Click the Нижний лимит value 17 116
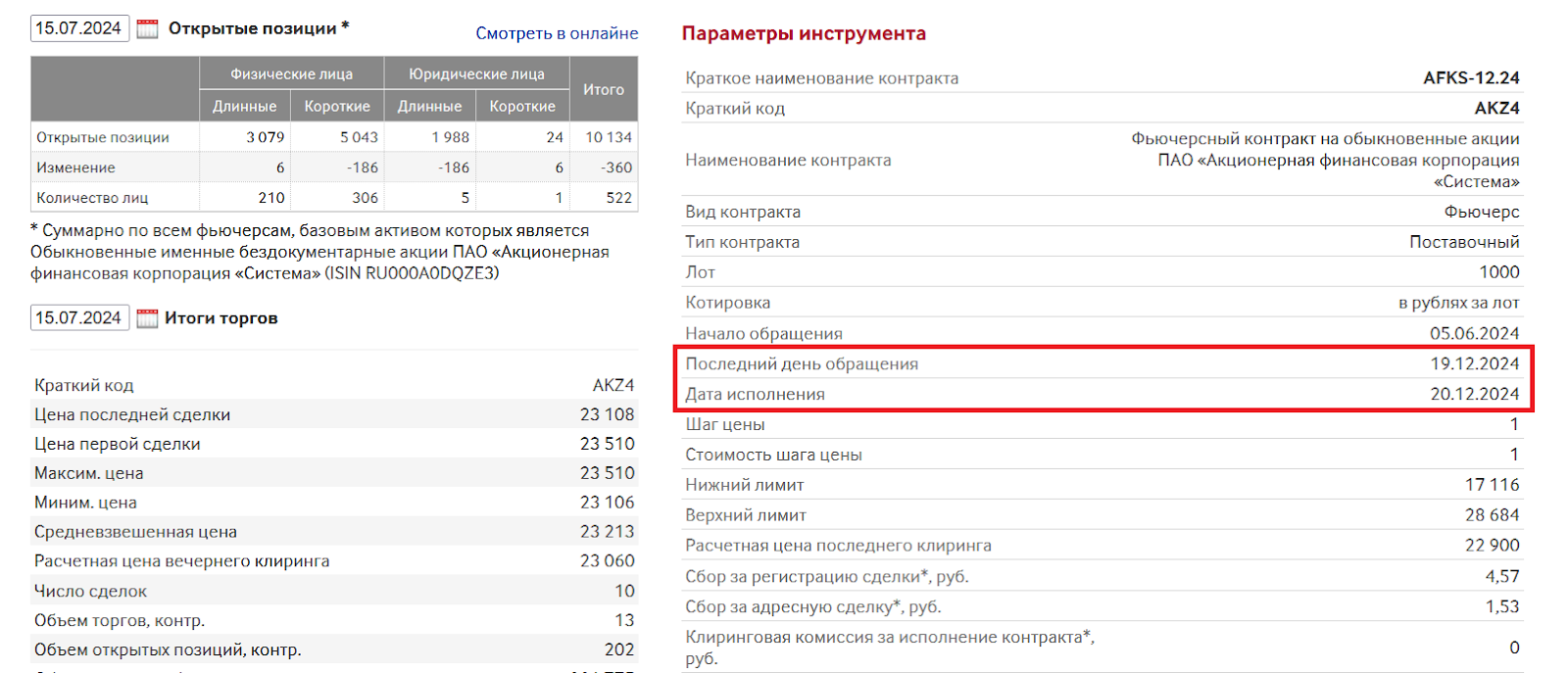This screenshot has width=1568, height=673. (1492, 485)
